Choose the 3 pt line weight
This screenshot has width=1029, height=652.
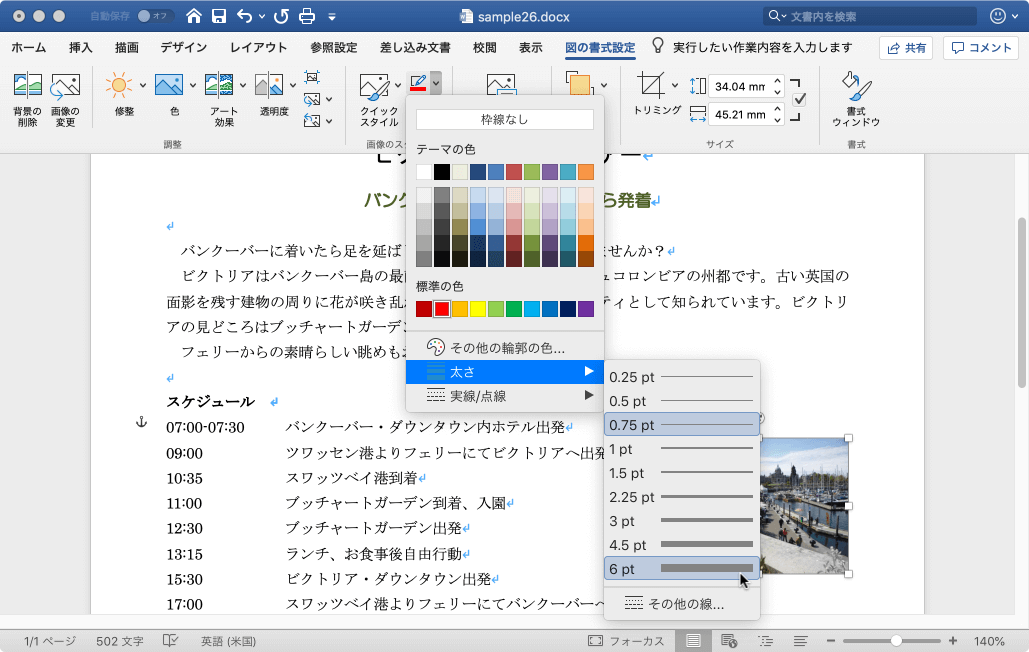click(681, 521)
